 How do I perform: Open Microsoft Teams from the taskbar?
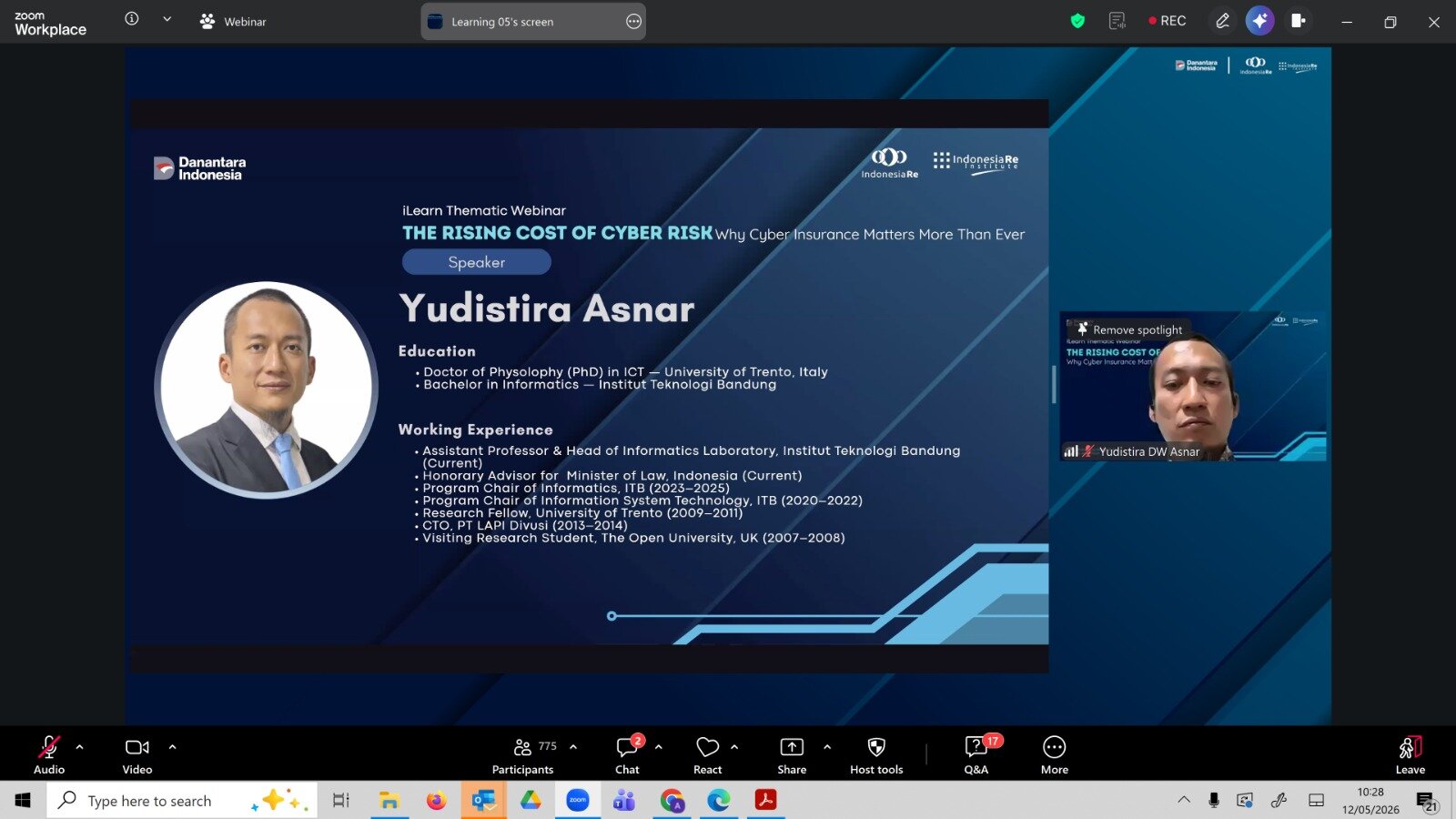pos(624,801)
